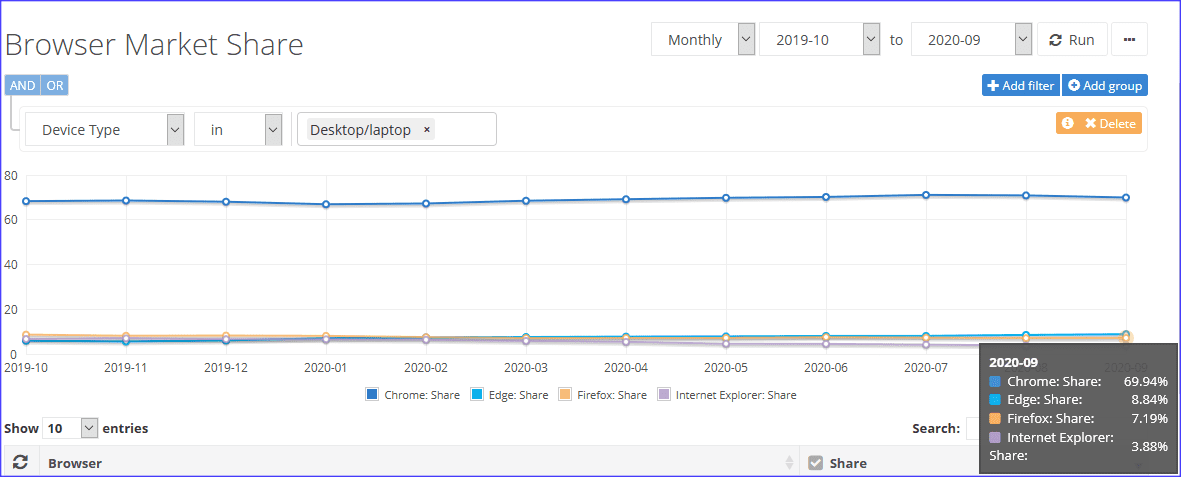Select the OR logic toggle
The image size is (1181, 477).
(x=55, y=86)
